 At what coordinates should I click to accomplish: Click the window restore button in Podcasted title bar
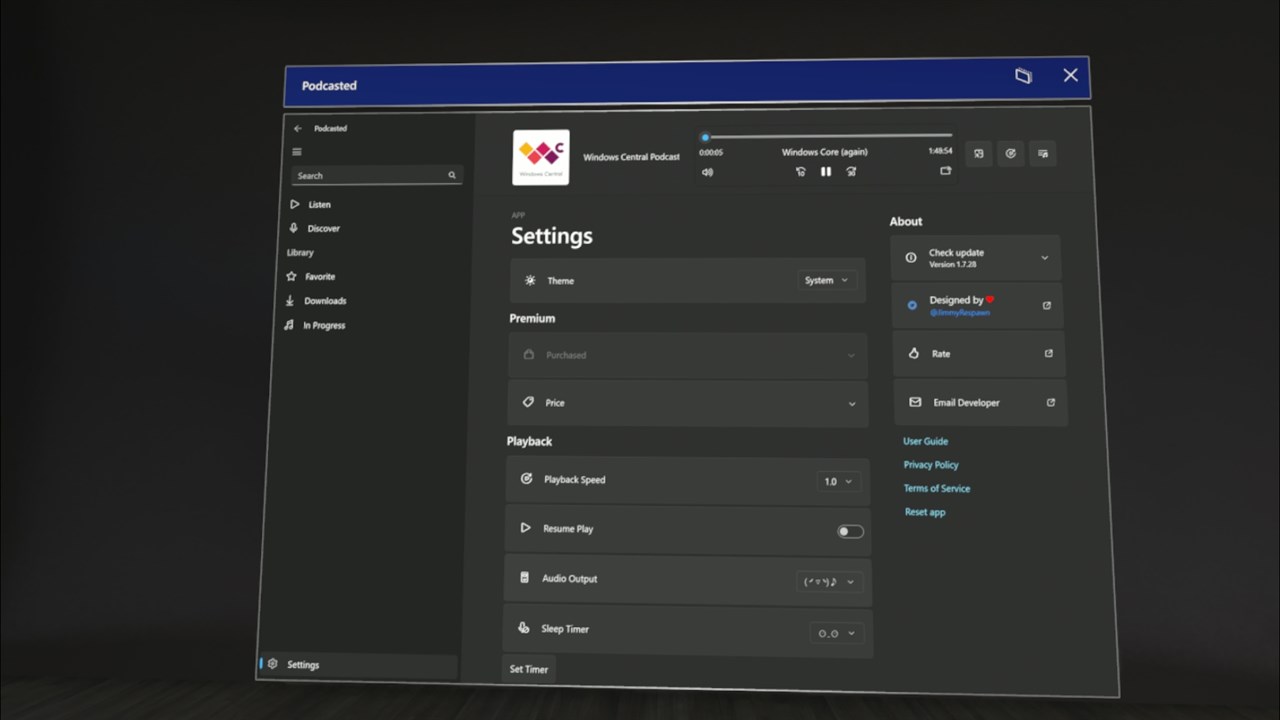pos(1023,76)
